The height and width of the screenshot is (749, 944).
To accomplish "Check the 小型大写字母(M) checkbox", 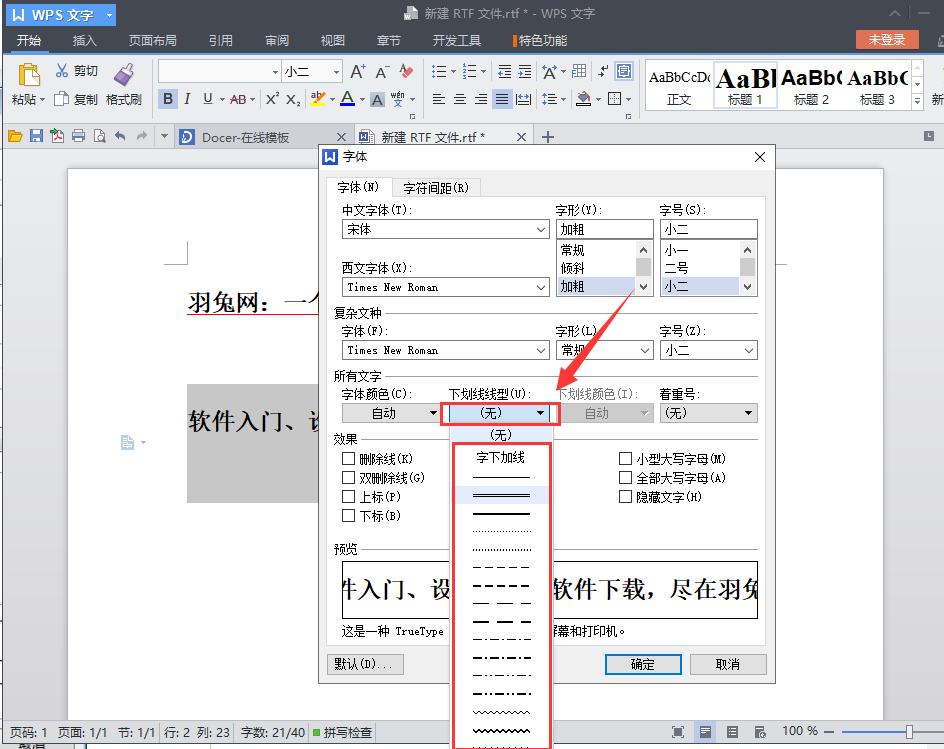I will [x=626, y=459].
